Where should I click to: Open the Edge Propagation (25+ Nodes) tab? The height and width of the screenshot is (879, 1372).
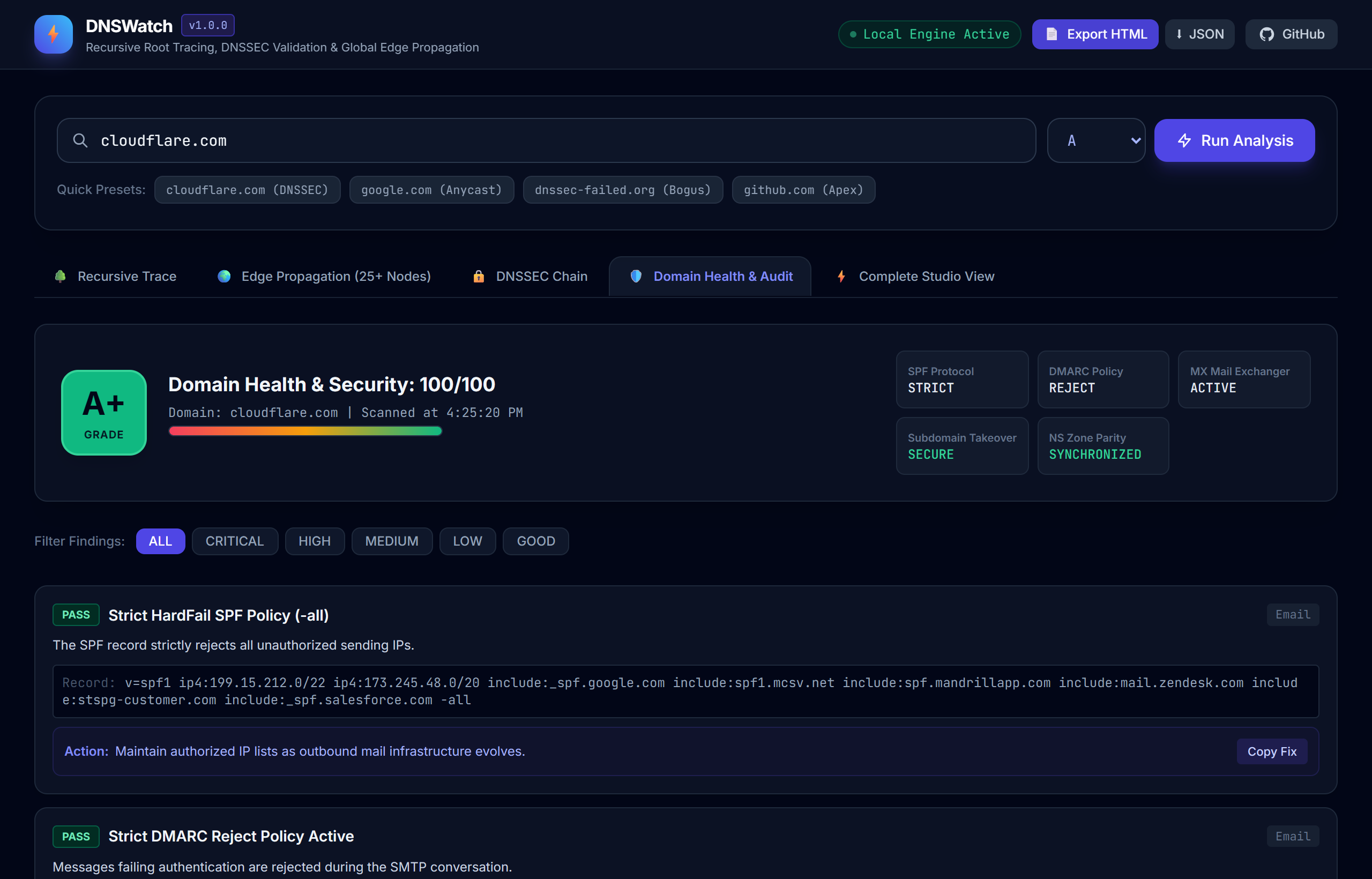point(324,276)
